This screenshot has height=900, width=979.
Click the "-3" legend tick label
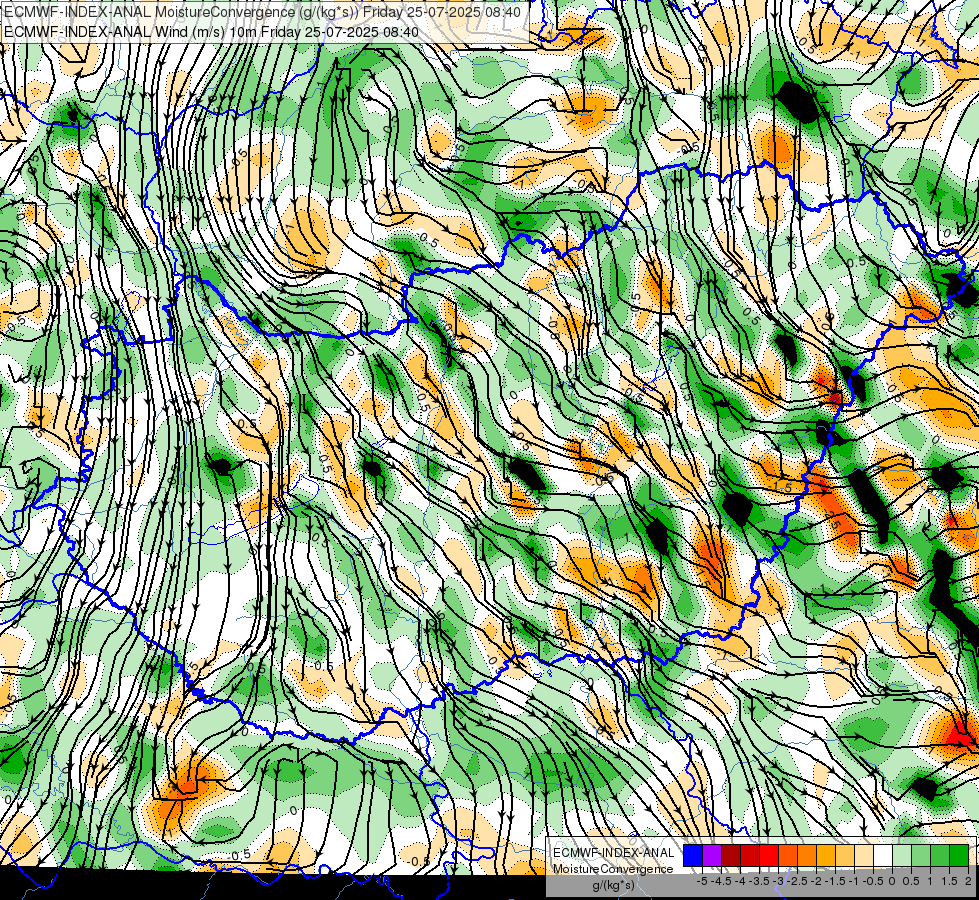(779, 881)
